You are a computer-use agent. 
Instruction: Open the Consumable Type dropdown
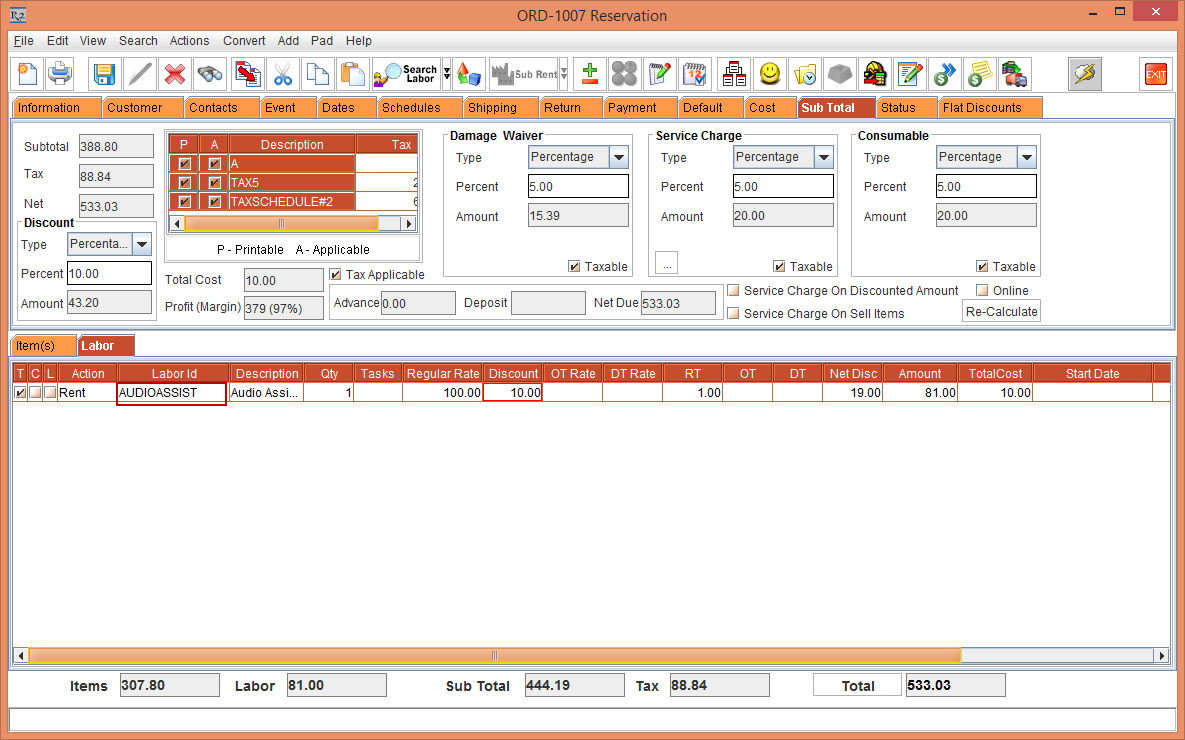click(x=1026, y=157)
